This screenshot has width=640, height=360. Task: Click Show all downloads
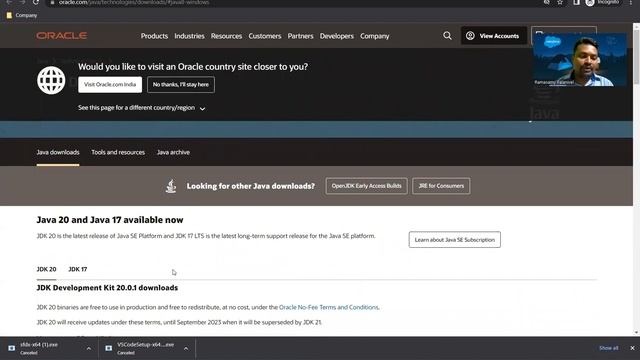click(609, 348)
